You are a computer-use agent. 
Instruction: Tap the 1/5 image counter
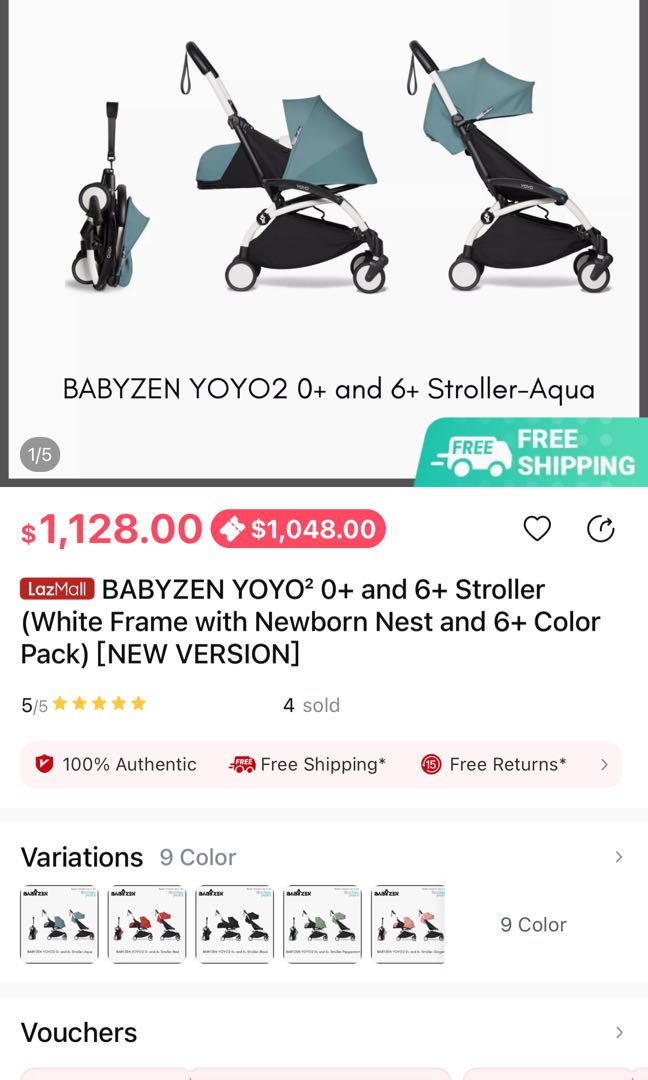click(40, 455)
